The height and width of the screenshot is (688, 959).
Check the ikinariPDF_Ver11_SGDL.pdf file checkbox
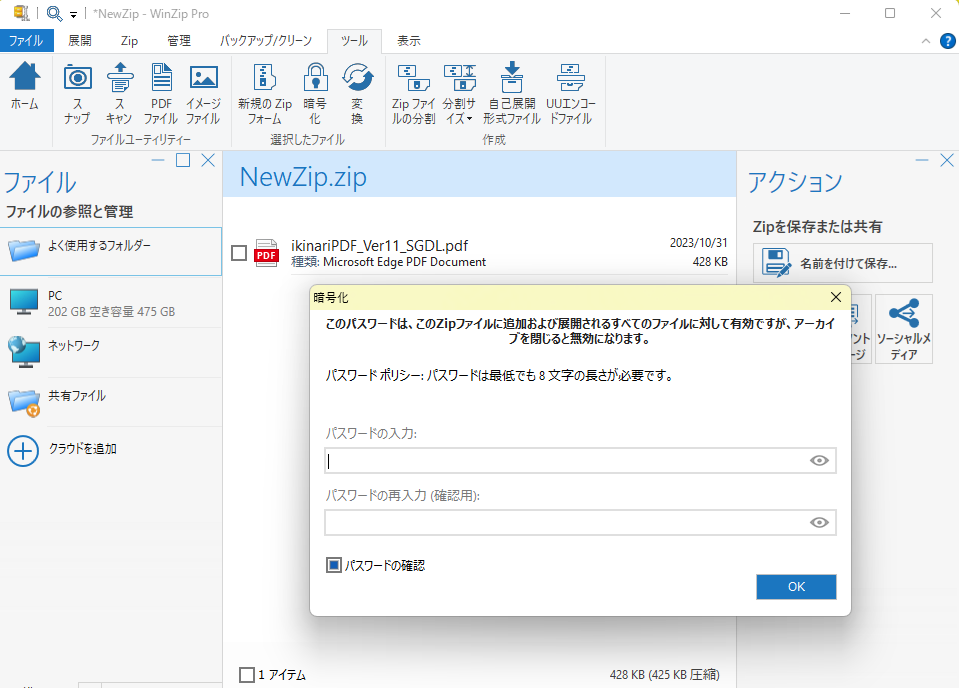click(238, 253)
